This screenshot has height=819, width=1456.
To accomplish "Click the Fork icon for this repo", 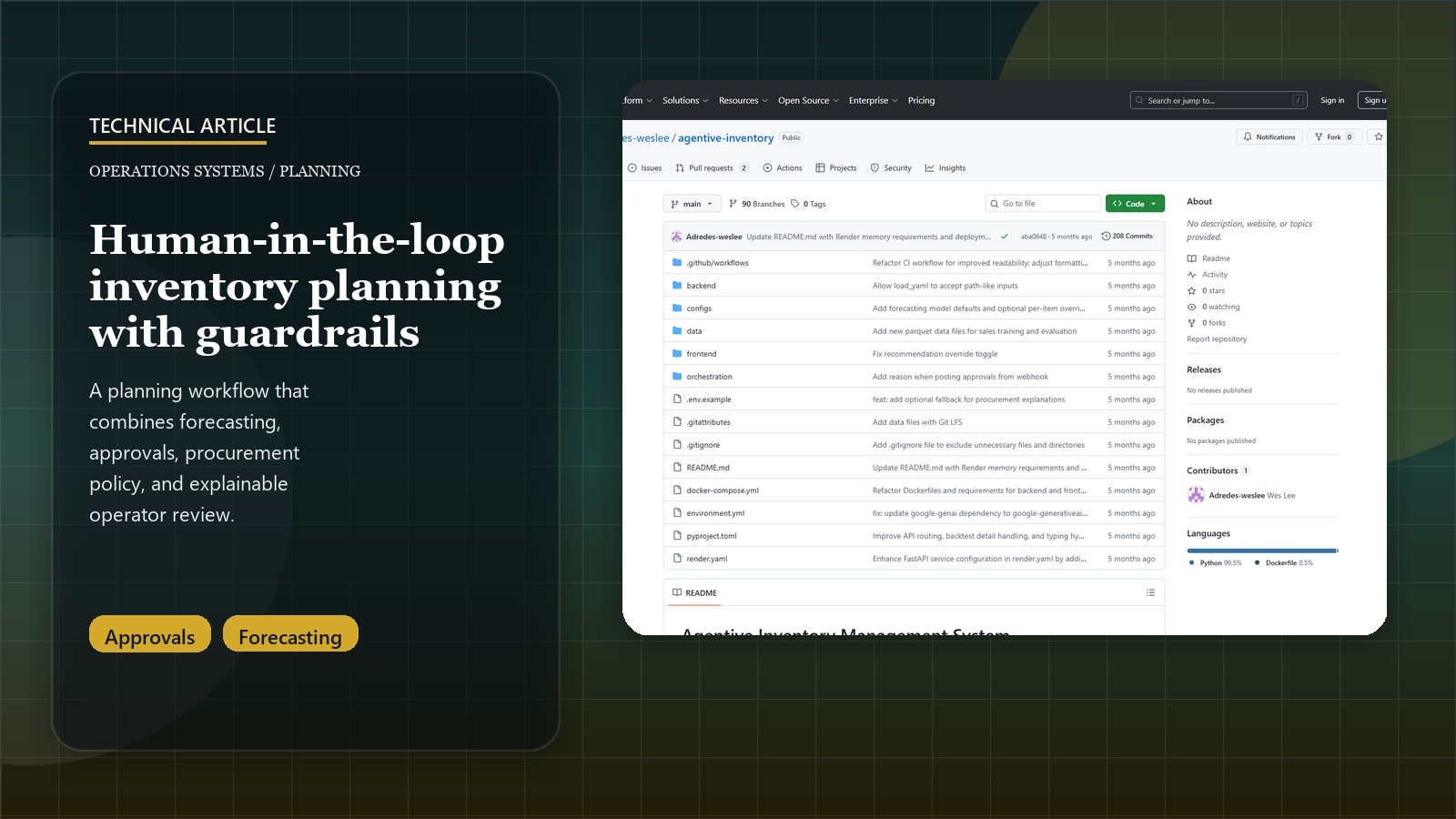I will [1320, 136].
